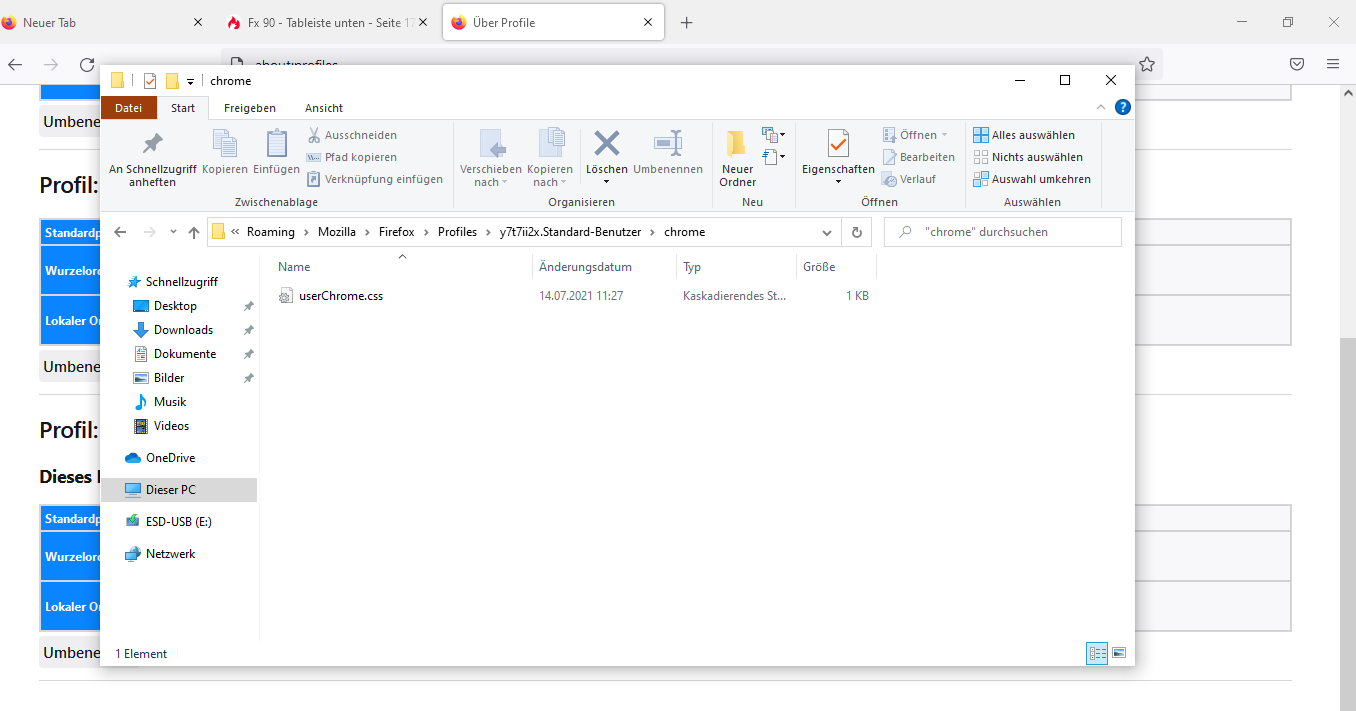Open the Ansicht ribbon tab
Viewport: 1356px width, 711px height.
coord(323,108)
